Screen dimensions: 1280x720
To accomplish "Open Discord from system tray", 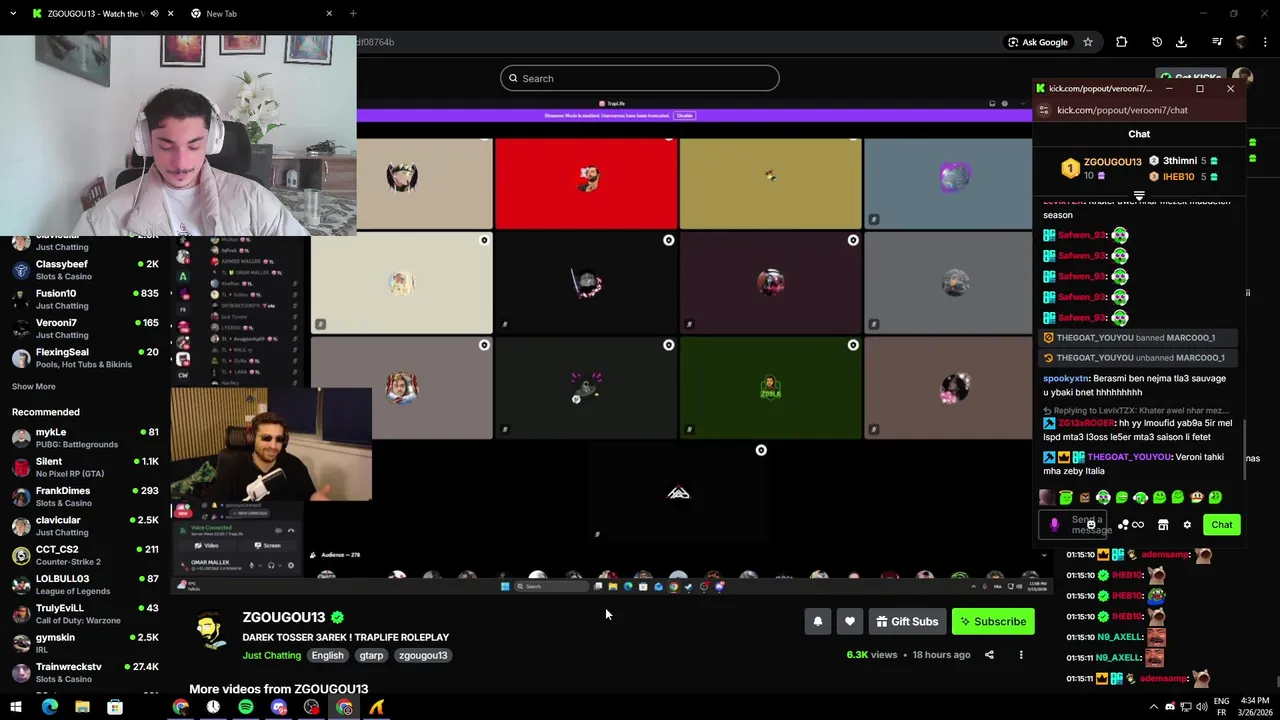I will (x=1170, y=707).
